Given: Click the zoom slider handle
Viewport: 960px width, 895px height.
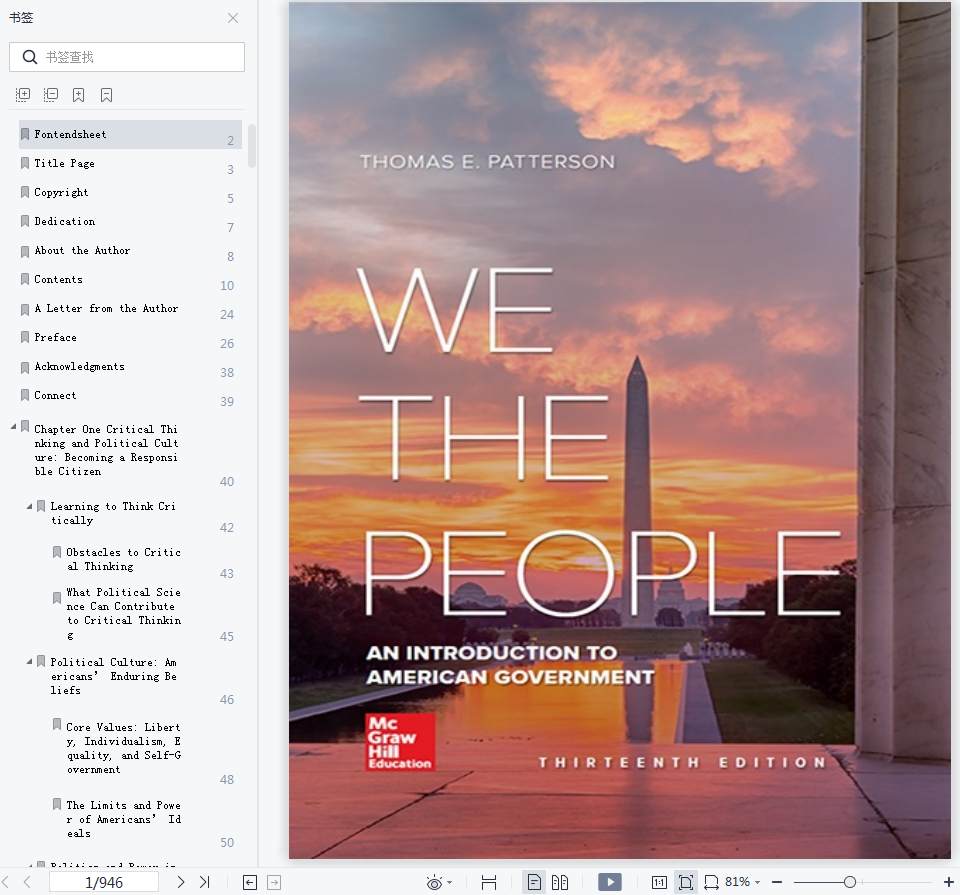Looking at the screenshot, I should point(850,882).
